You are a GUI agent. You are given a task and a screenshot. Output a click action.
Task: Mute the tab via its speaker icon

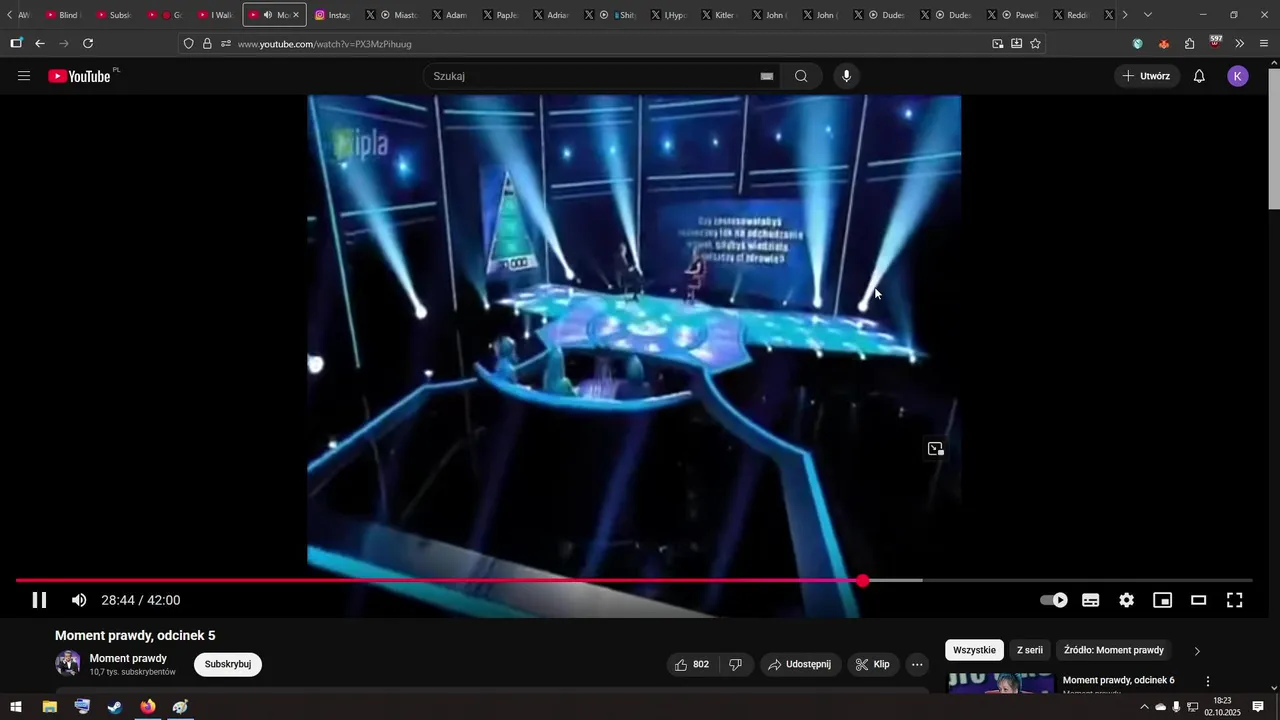(268, 15)
